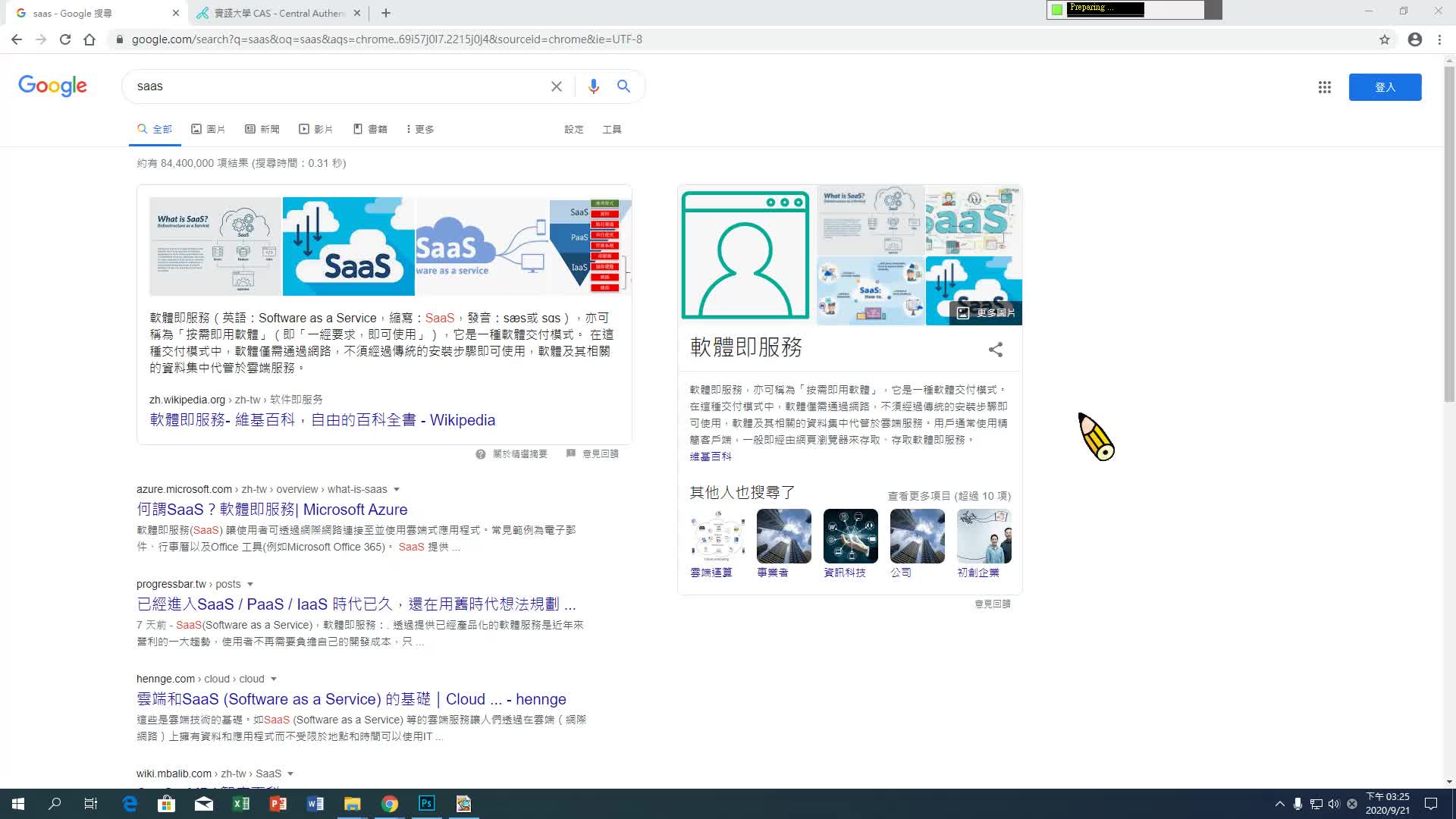
Task: Submit search with magnifier icon
Action: point(623,86)
